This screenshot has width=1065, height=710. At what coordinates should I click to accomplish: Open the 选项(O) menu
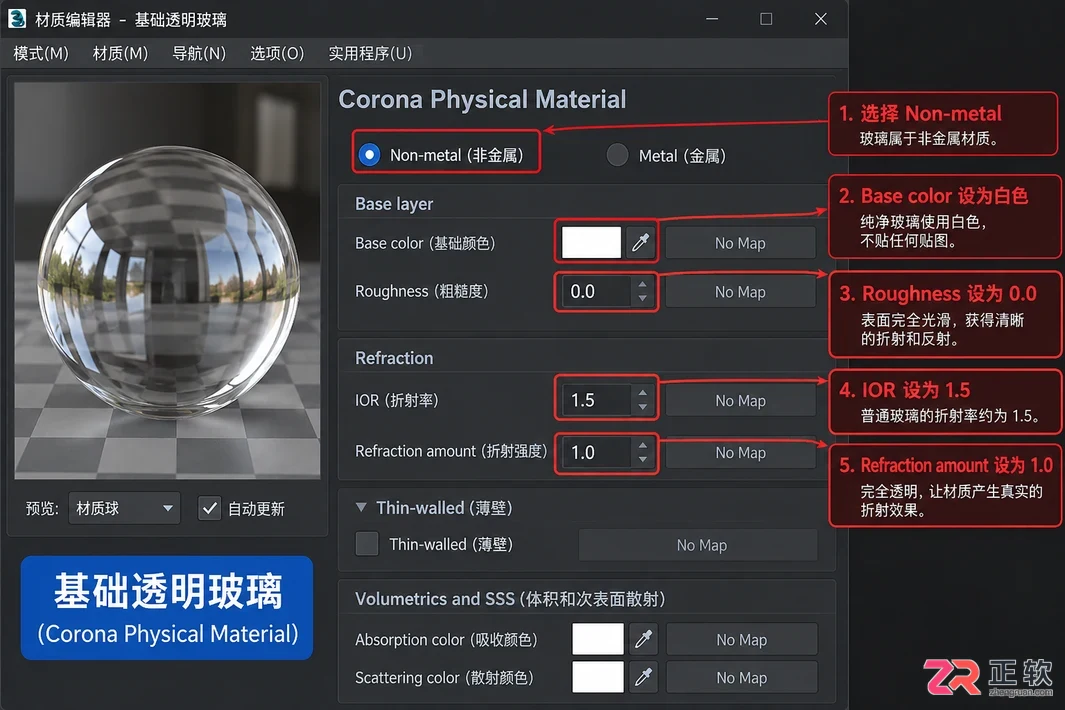(277, 53)
